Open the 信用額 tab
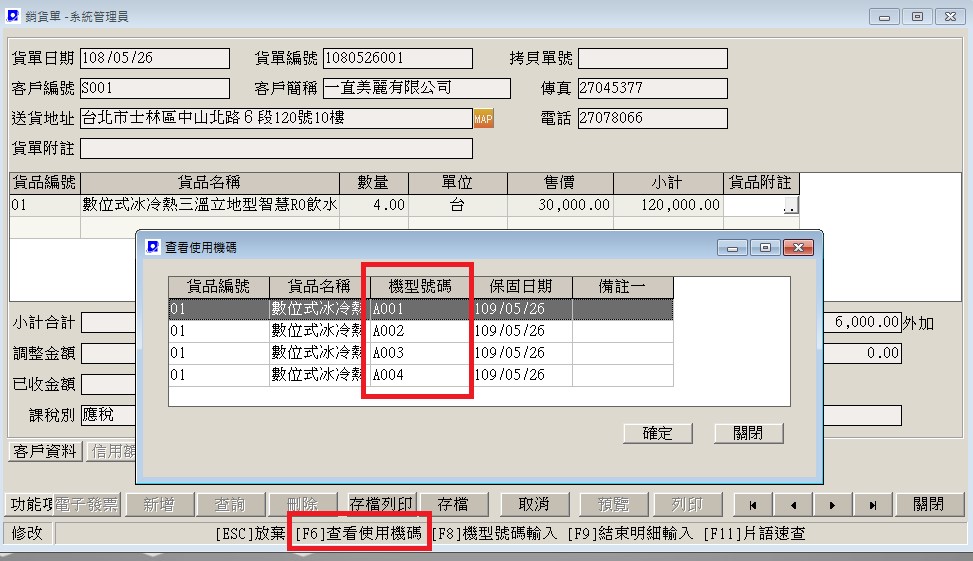Screen dimensions: 973x561 112,451
